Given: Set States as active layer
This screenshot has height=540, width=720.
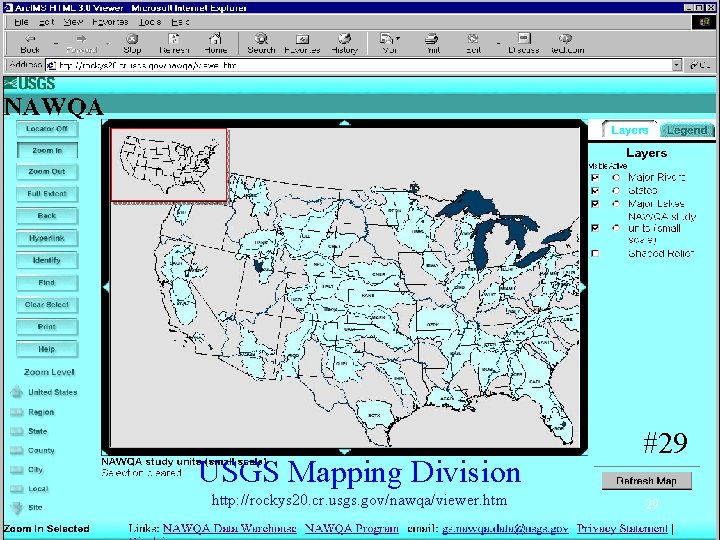Looking at the screenshot, I should [x=616, y=191].
